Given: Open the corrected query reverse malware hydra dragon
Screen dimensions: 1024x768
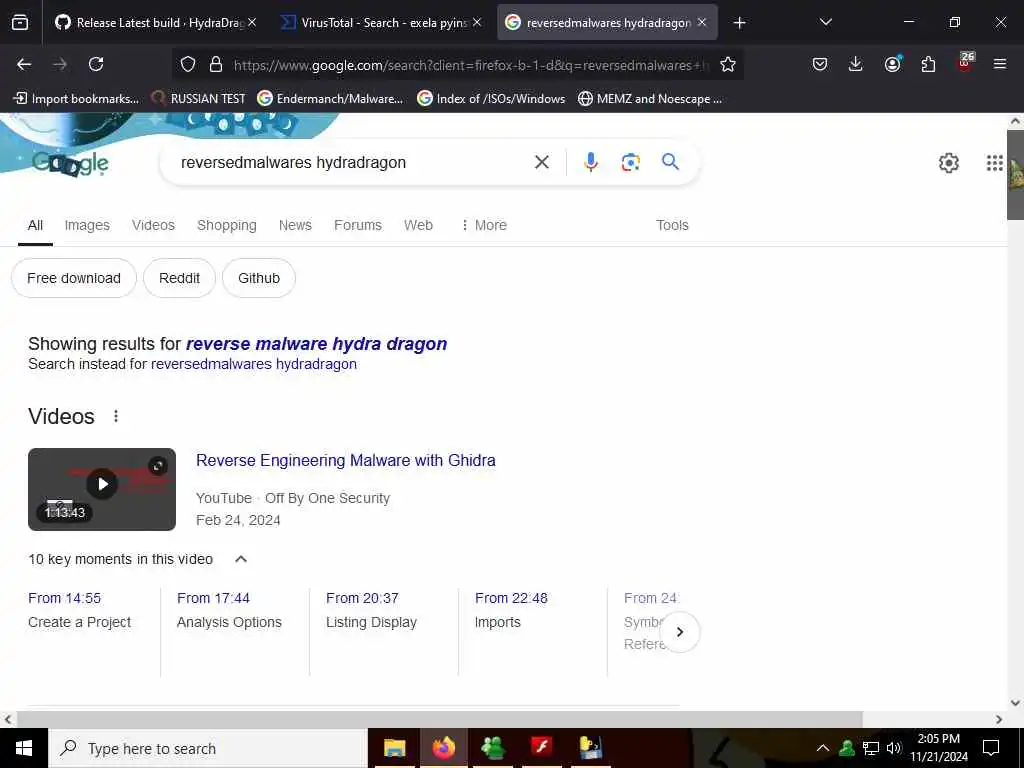Looking at the screenshot, I should [317, 344].
